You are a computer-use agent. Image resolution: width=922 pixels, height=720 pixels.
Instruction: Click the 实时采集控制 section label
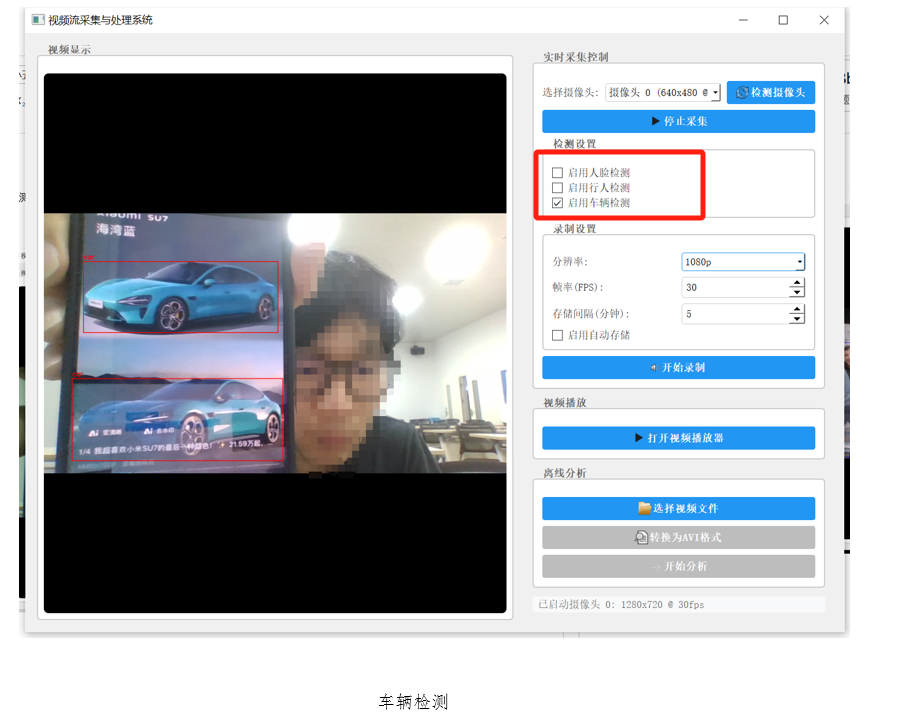click(576, 57)
